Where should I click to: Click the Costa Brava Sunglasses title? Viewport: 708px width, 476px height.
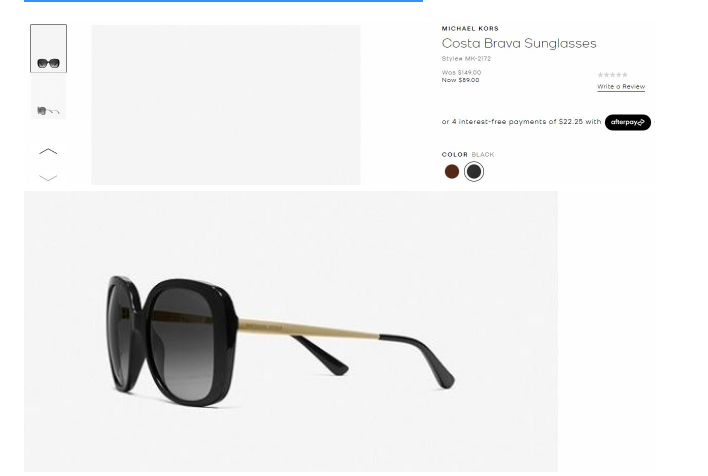[x=519, y=43]
